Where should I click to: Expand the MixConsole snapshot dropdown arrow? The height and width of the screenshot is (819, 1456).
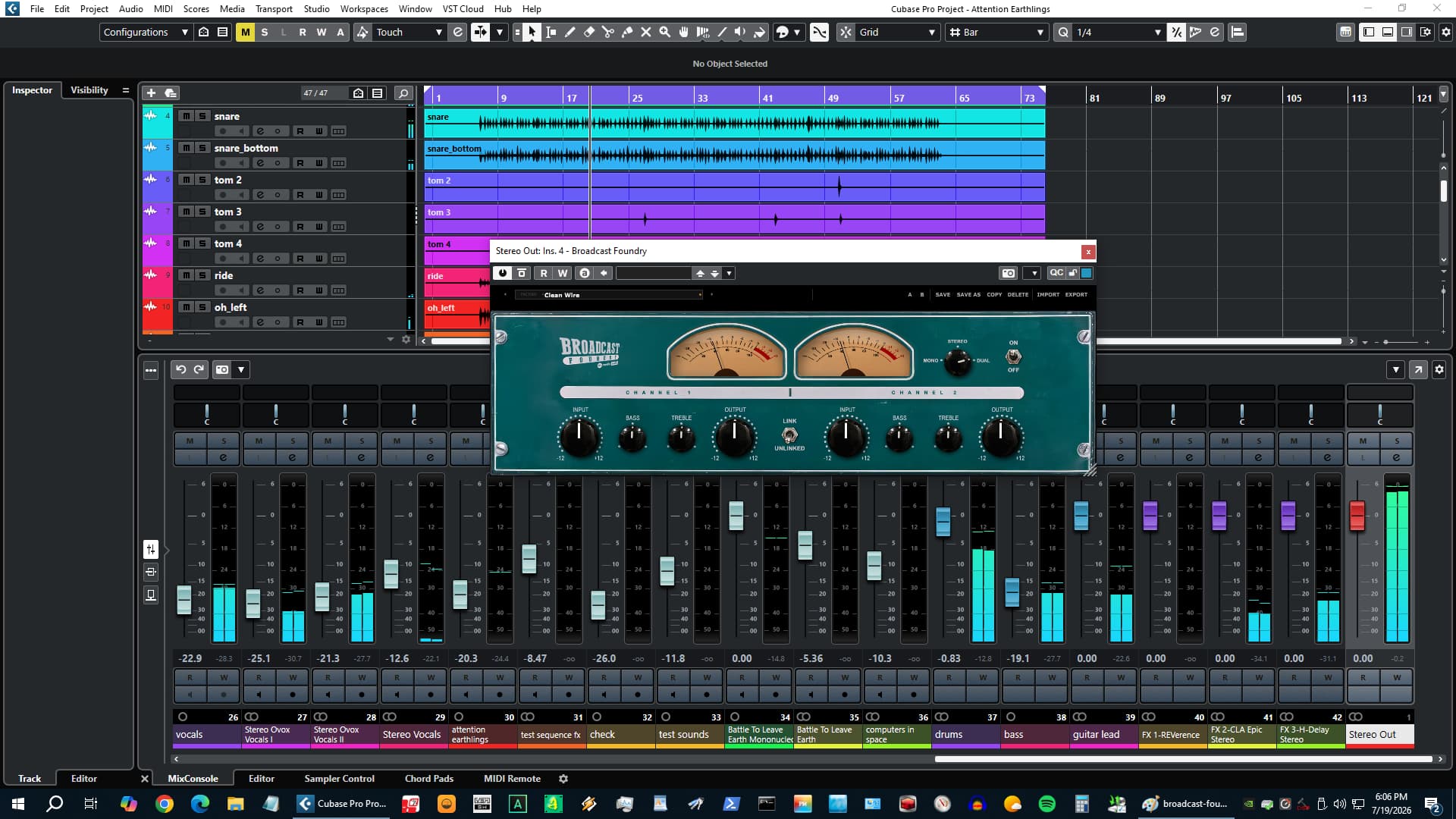pos(241,369)
